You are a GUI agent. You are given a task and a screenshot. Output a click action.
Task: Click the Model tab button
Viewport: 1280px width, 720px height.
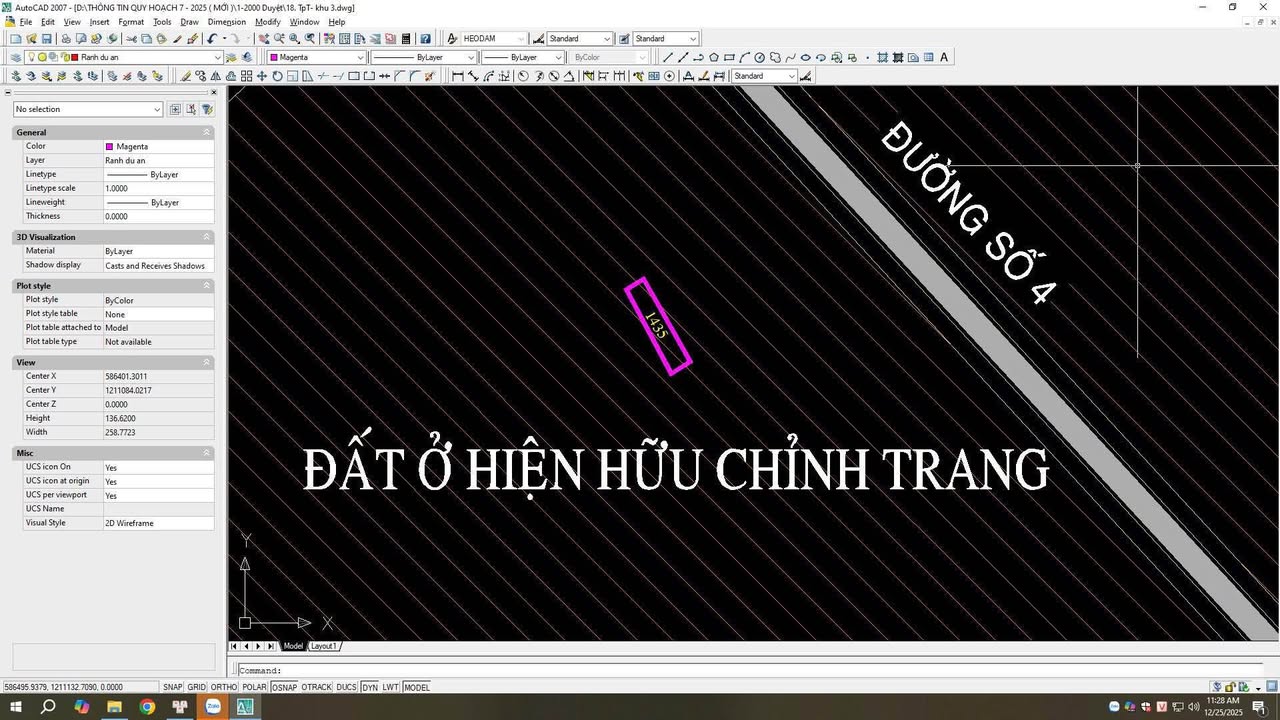293,645
